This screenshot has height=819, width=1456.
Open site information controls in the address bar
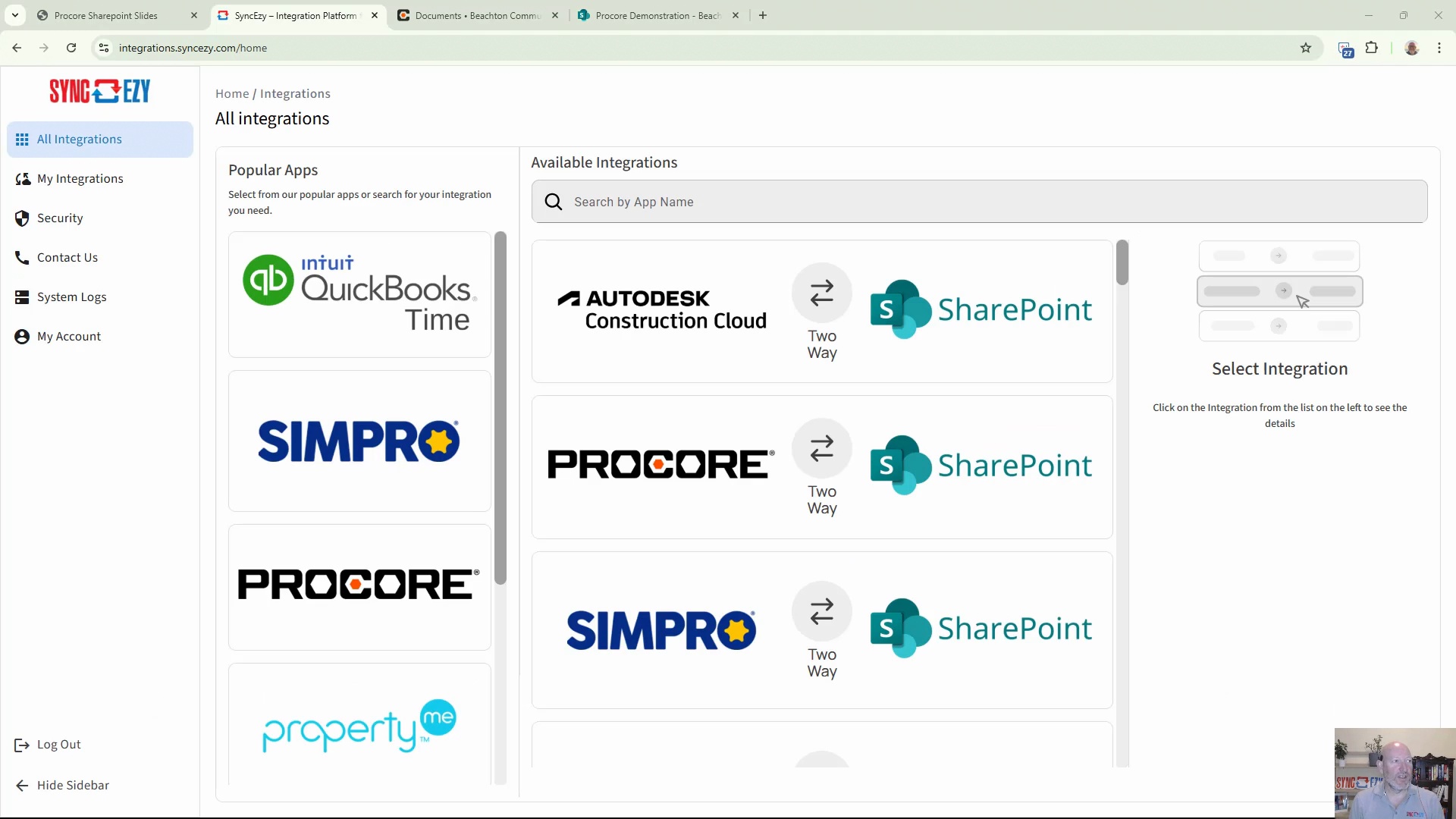click(x=104, y=48)
